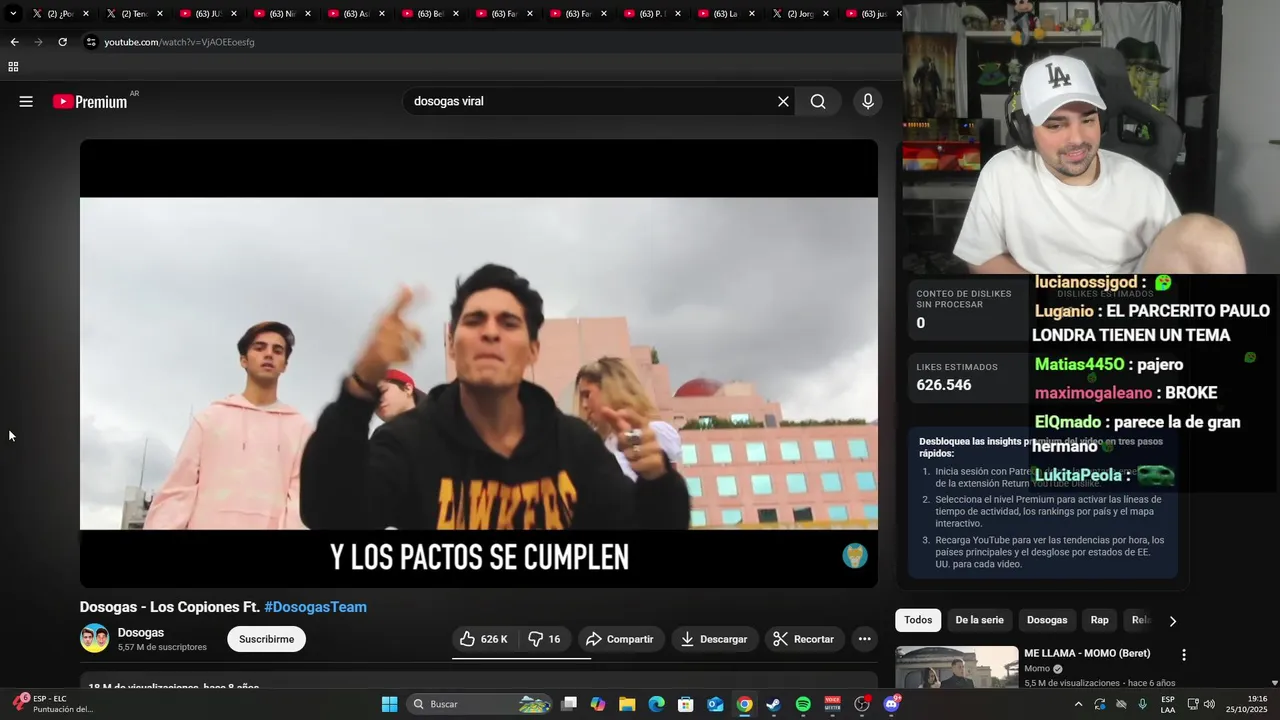Reload the page with the refresh icon

(x=62, y=42)
